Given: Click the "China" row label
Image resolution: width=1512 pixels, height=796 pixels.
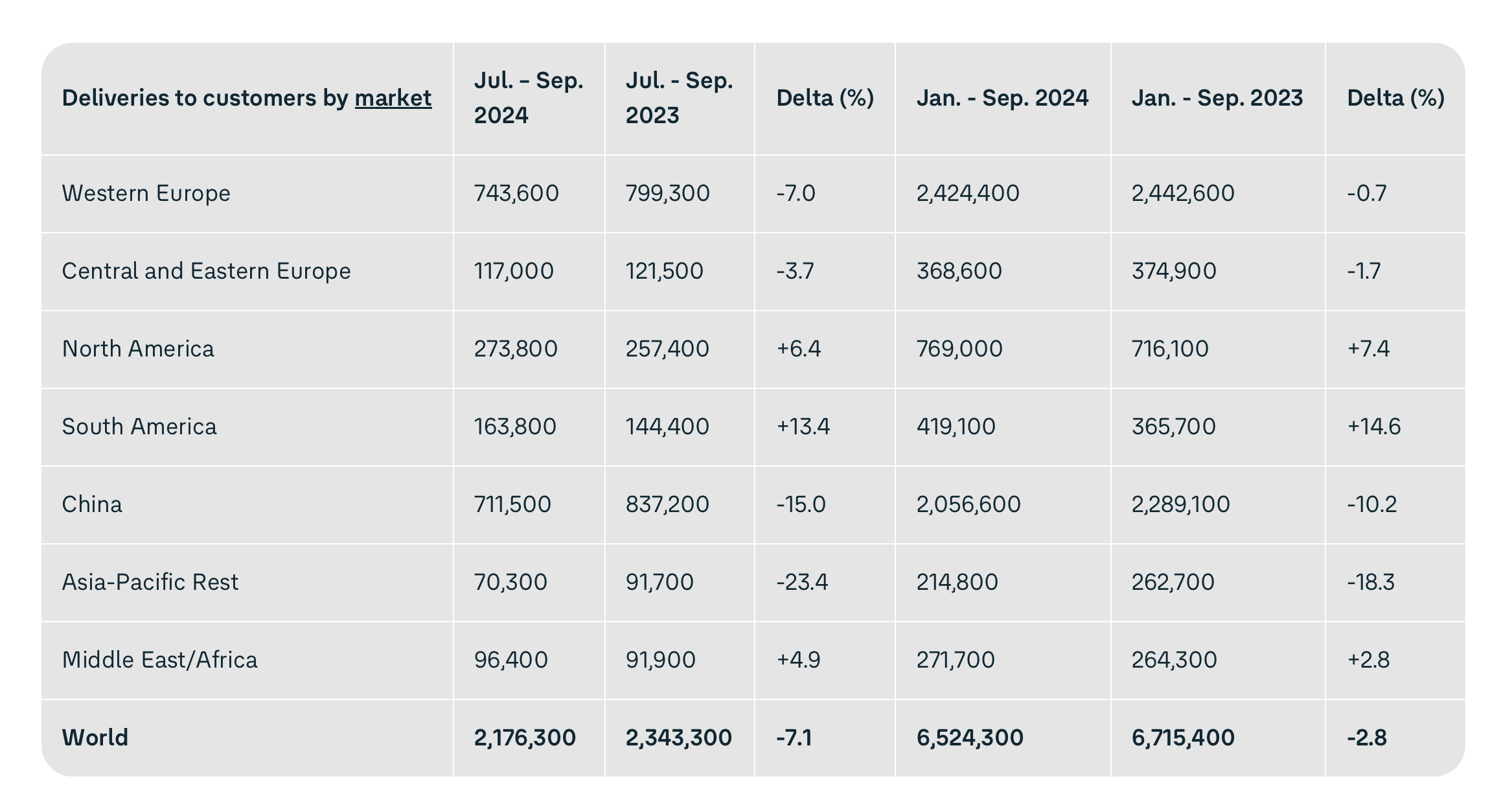Looking at the screenshot, I should click(92, 504).
